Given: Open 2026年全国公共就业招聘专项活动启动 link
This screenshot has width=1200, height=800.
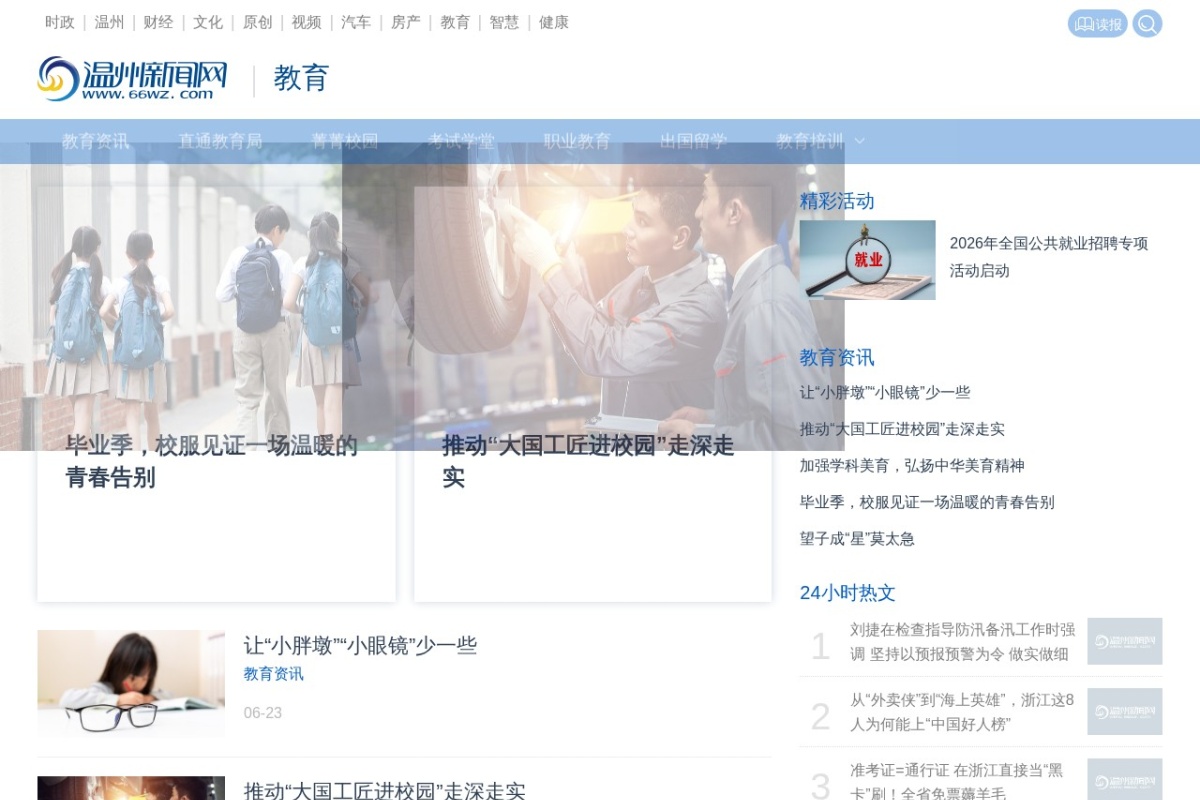Looking at the screenshot, I should tap(1049, 257).
